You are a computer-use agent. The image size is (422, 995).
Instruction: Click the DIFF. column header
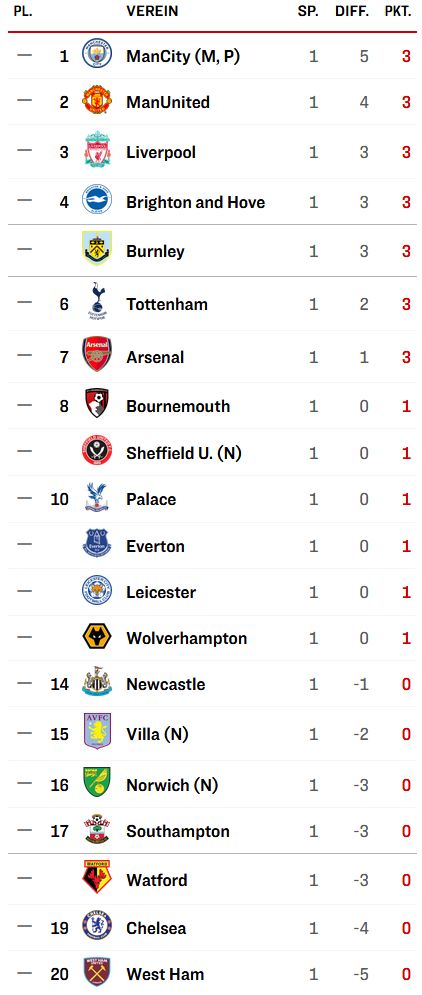coord(352,11)
